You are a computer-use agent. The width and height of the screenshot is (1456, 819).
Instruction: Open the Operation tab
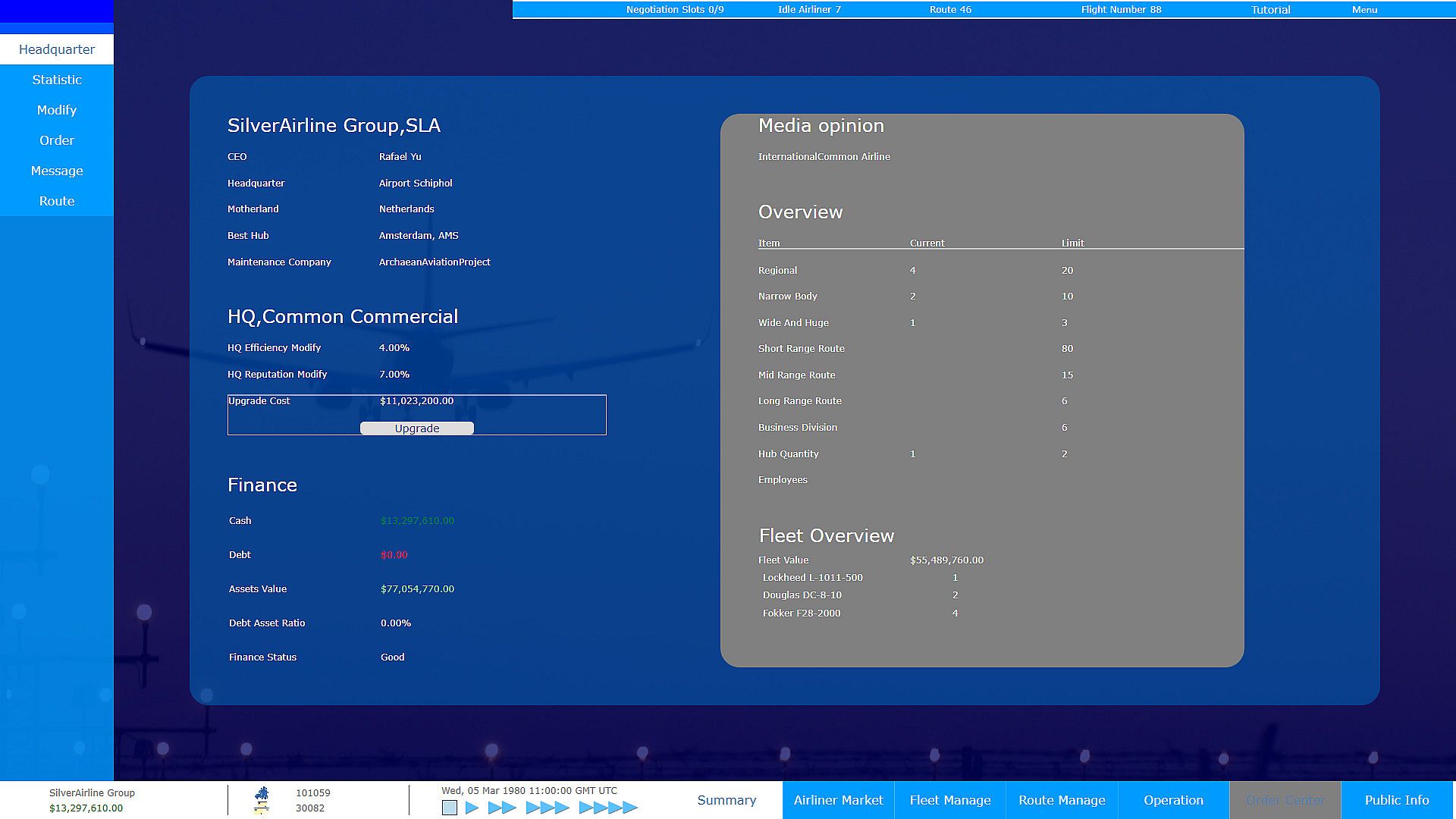(x=1173, y=800)
